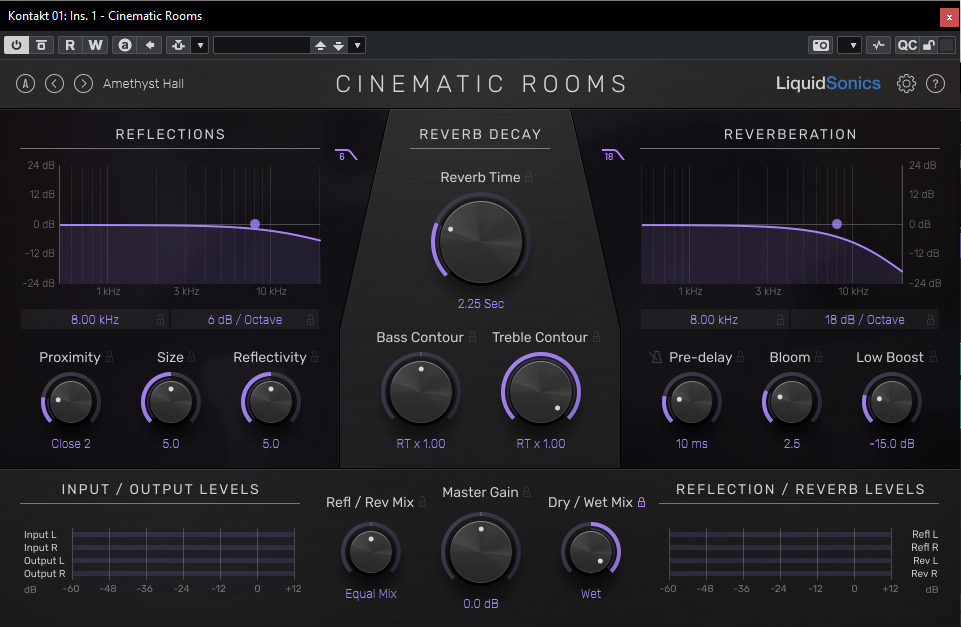Open the host preset browser dropdown arrow

tap(357, 45)
